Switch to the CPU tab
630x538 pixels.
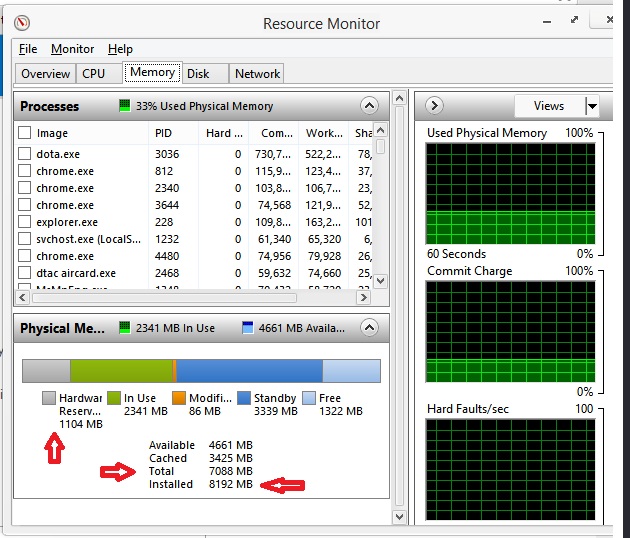point(99,74)
